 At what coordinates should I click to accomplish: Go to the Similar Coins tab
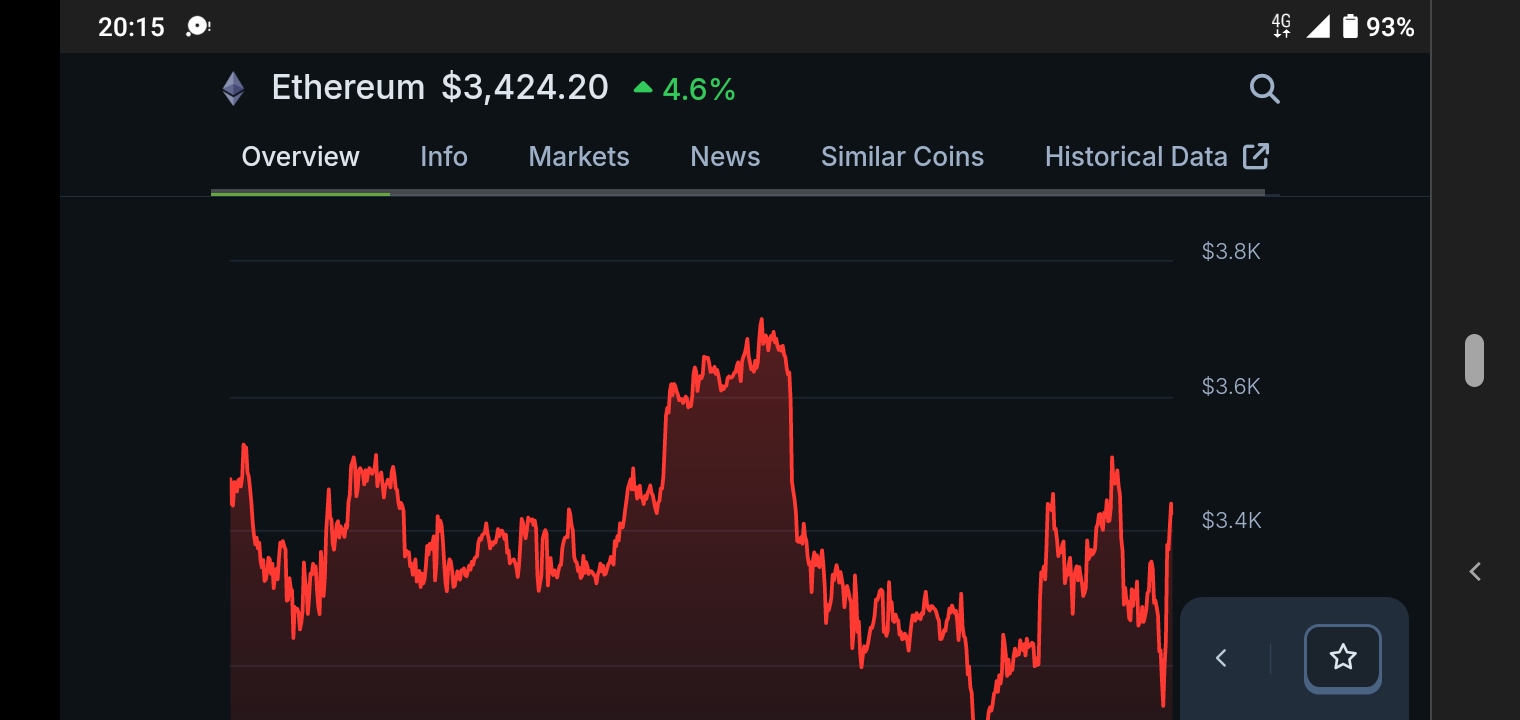(902, 157)
